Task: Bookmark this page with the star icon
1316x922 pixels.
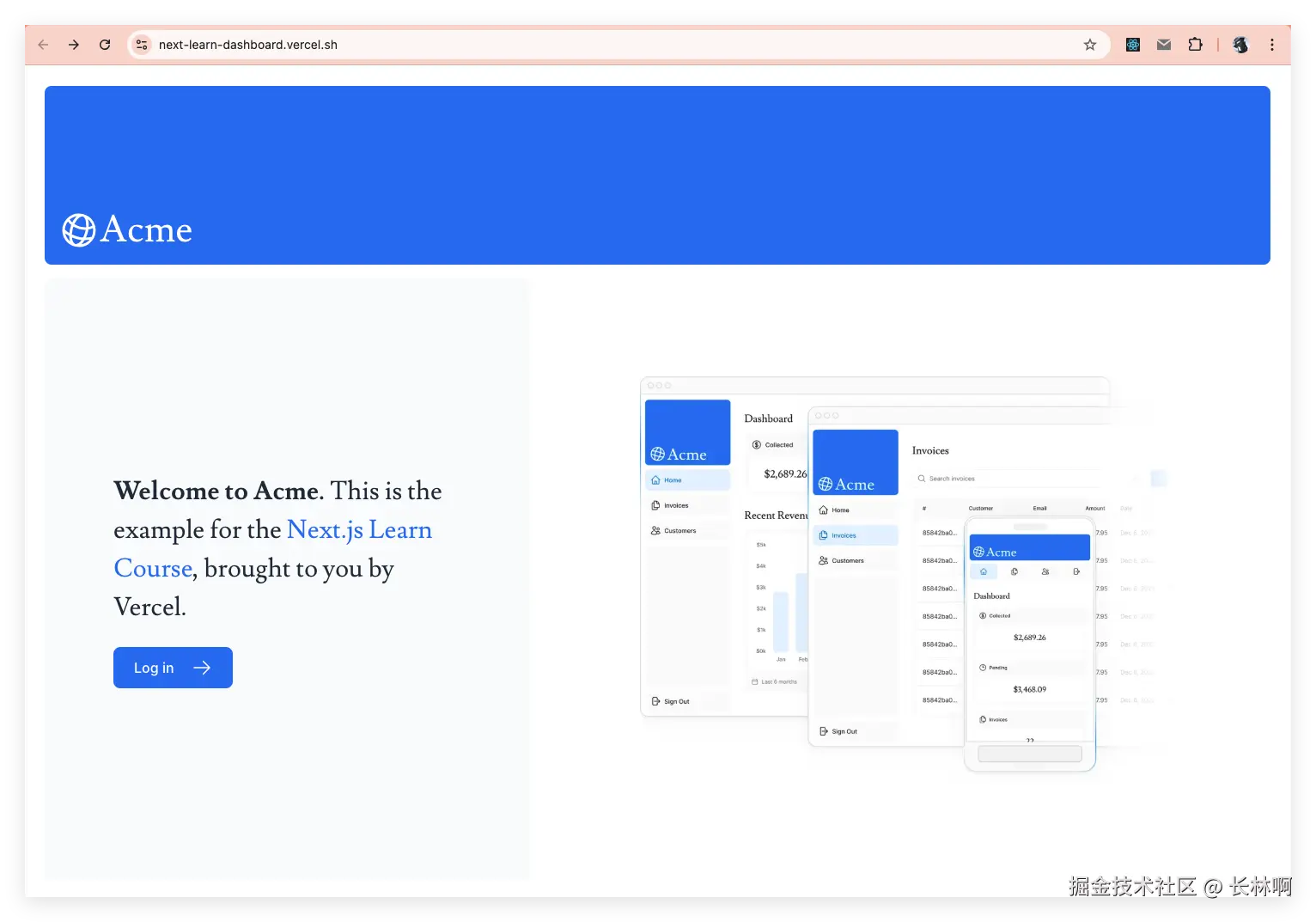Action: [x=1090, y=45]
